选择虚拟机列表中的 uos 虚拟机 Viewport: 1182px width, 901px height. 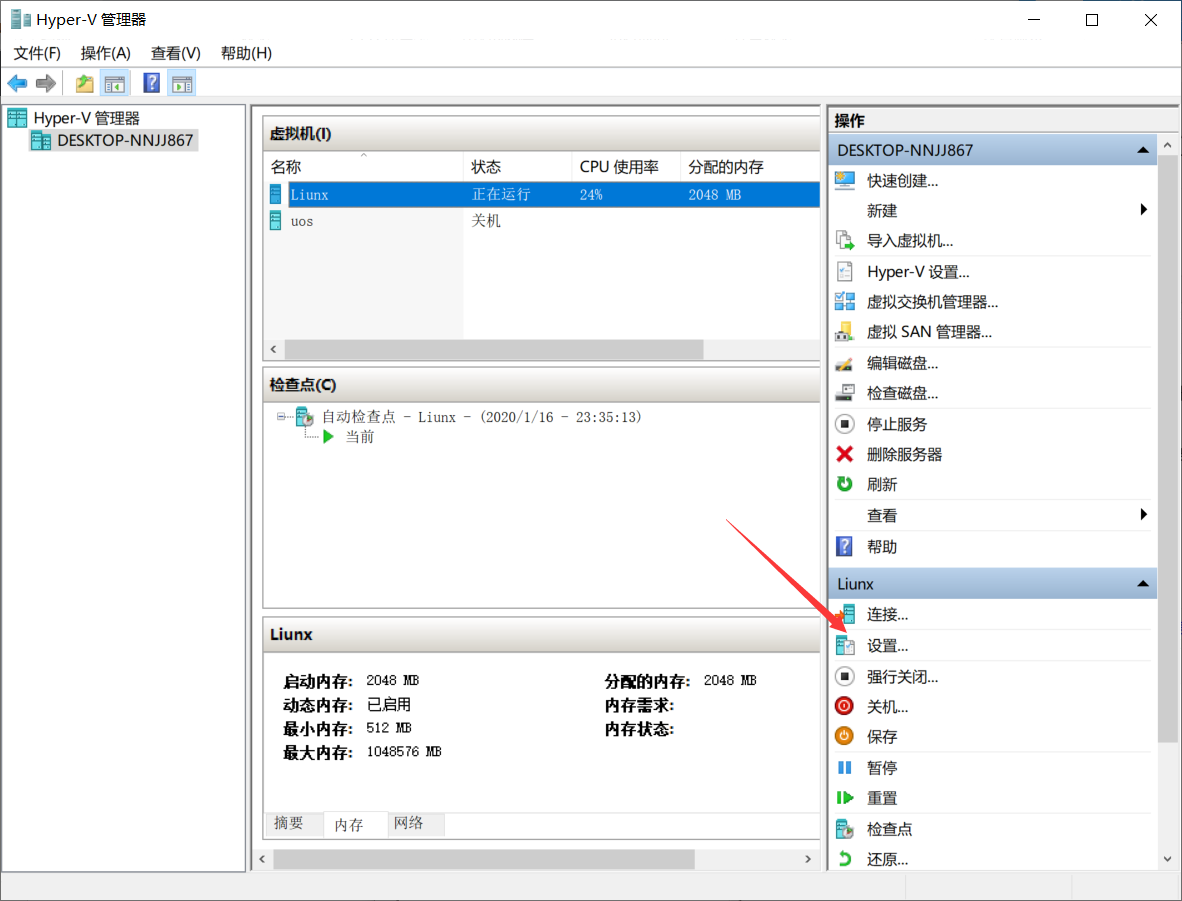click(301, 220)
